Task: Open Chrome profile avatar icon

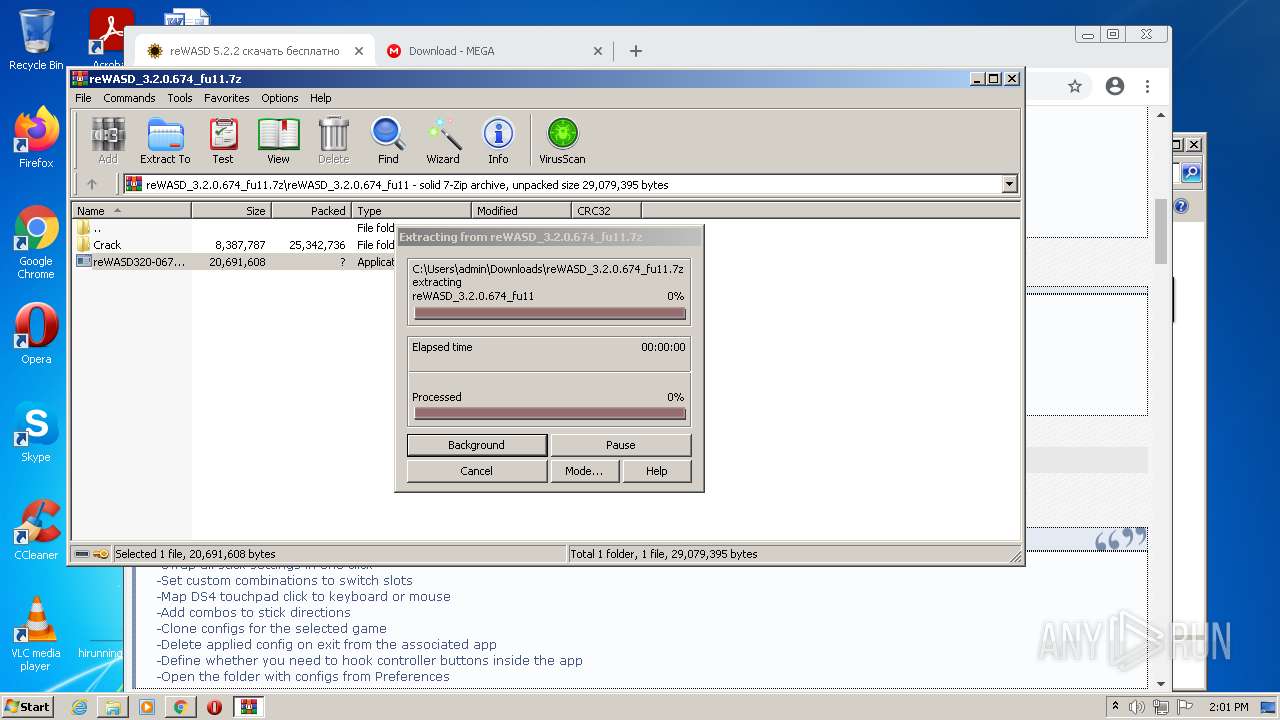Action: (1115, 87)
